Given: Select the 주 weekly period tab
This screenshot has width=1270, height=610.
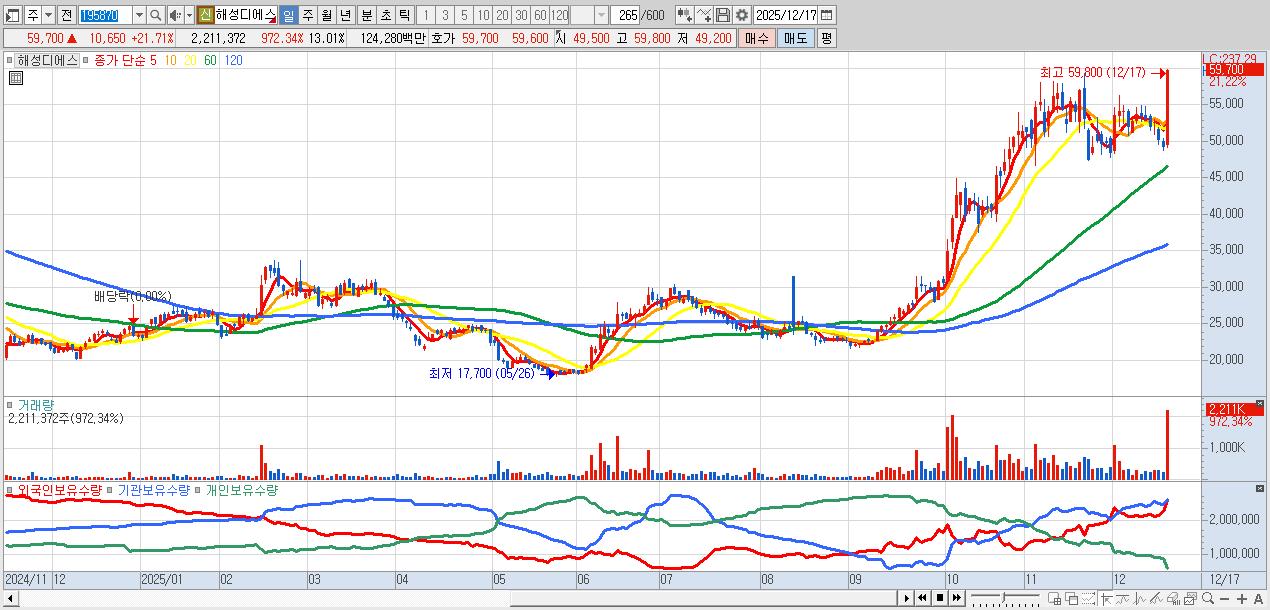Looking at the screenshot, I should click(x=308, y=15).
